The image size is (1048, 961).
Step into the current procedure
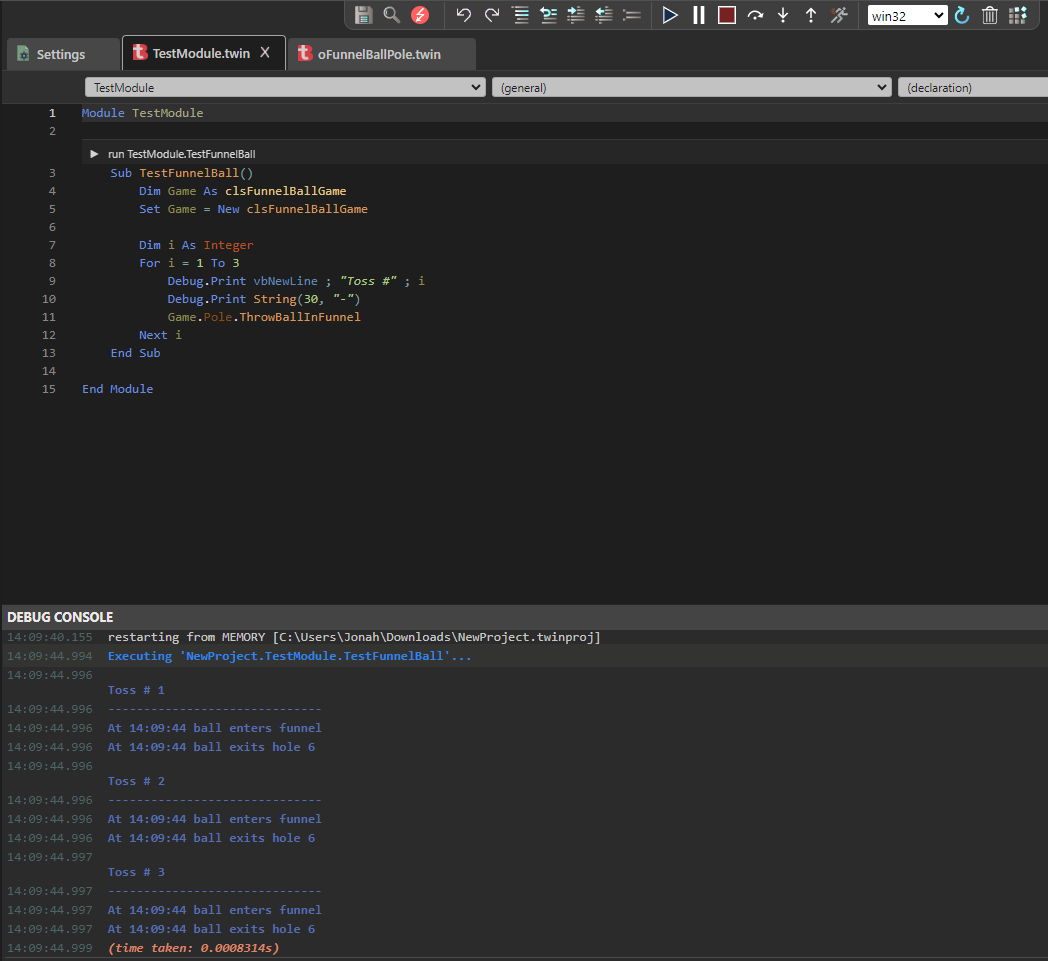(x=782, y=14)
